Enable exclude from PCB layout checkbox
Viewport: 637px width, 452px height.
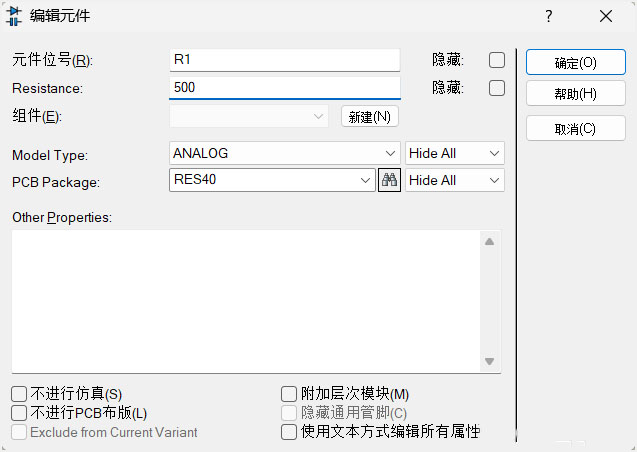point(19,412)
